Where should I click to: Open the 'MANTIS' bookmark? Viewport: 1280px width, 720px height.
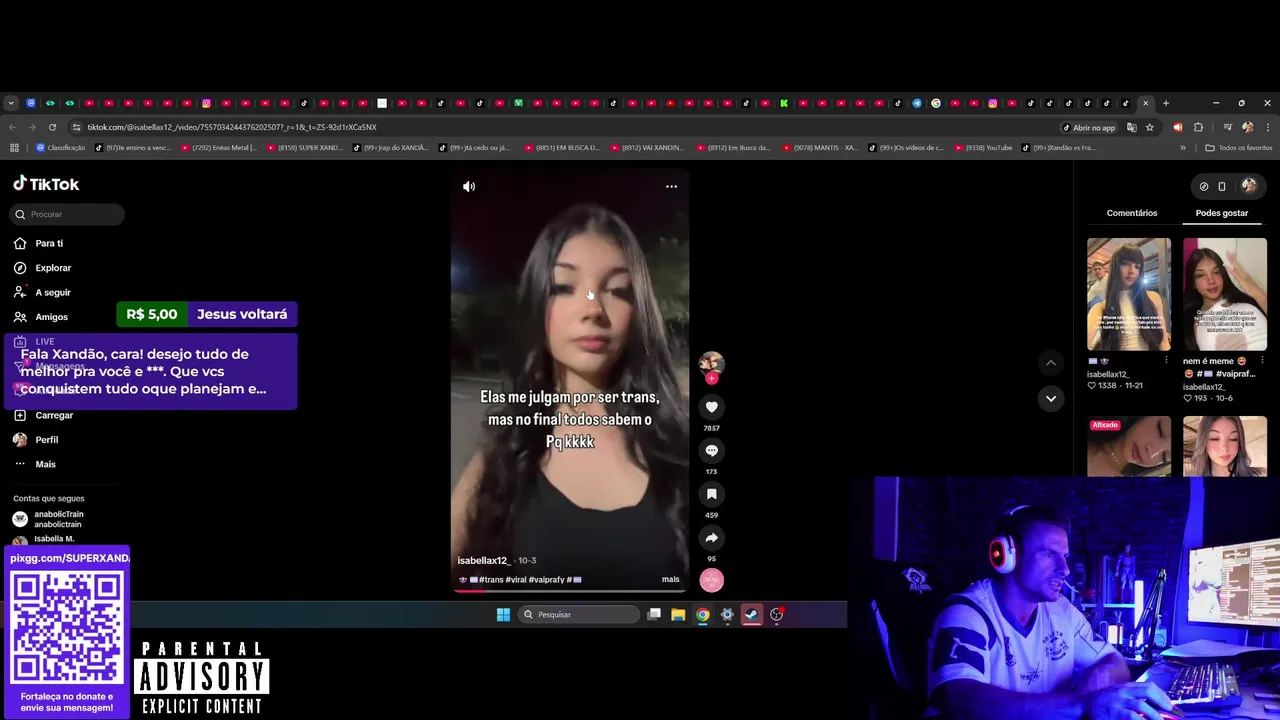pos(820,148)
